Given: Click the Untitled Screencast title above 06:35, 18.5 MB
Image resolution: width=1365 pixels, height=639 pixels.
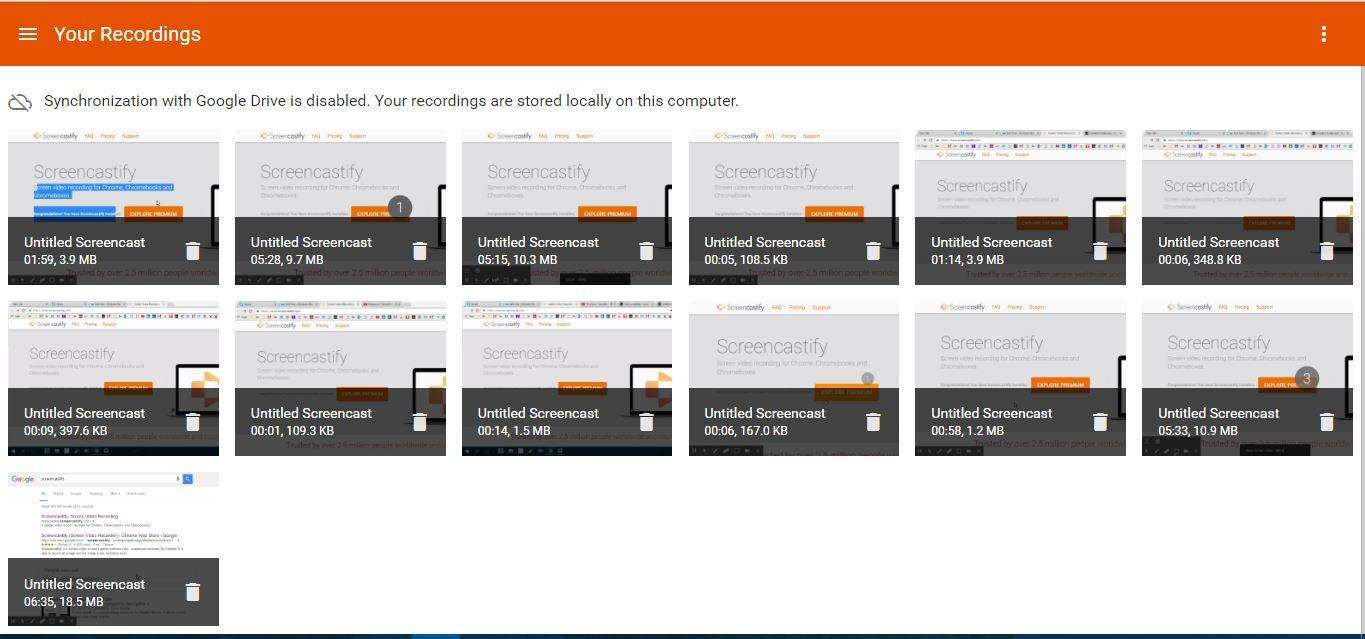Looking at the screenshot, I should [84, 584].
